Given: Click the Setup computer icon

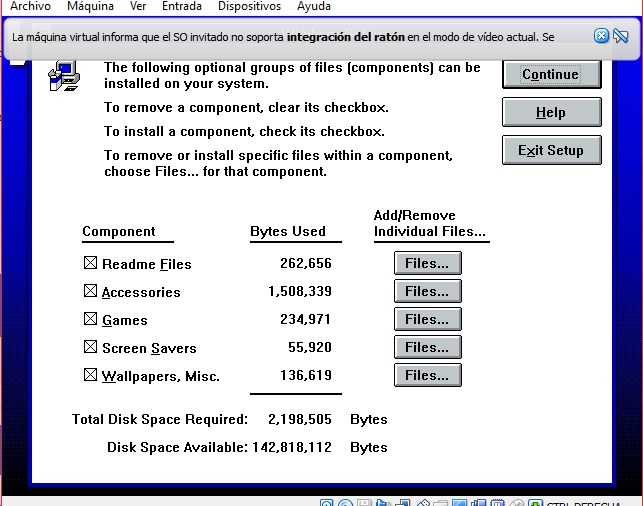Looking at the screenshot, I should [x=63, y=77].
